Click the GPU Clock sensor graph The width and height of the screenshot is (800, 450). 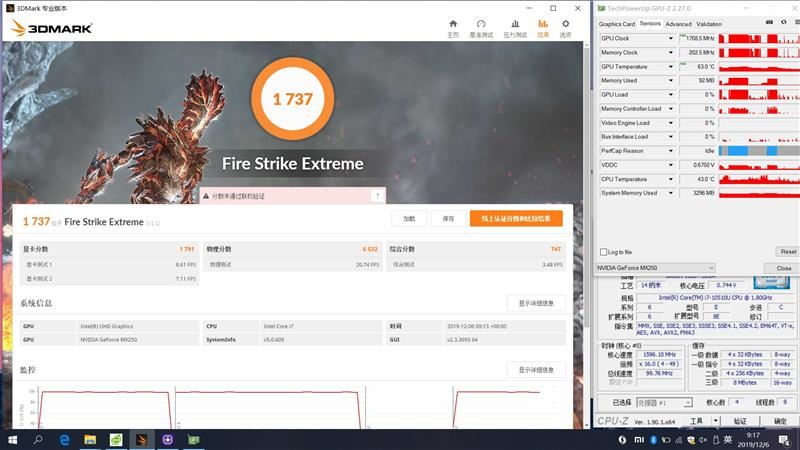tap(759, 38)
